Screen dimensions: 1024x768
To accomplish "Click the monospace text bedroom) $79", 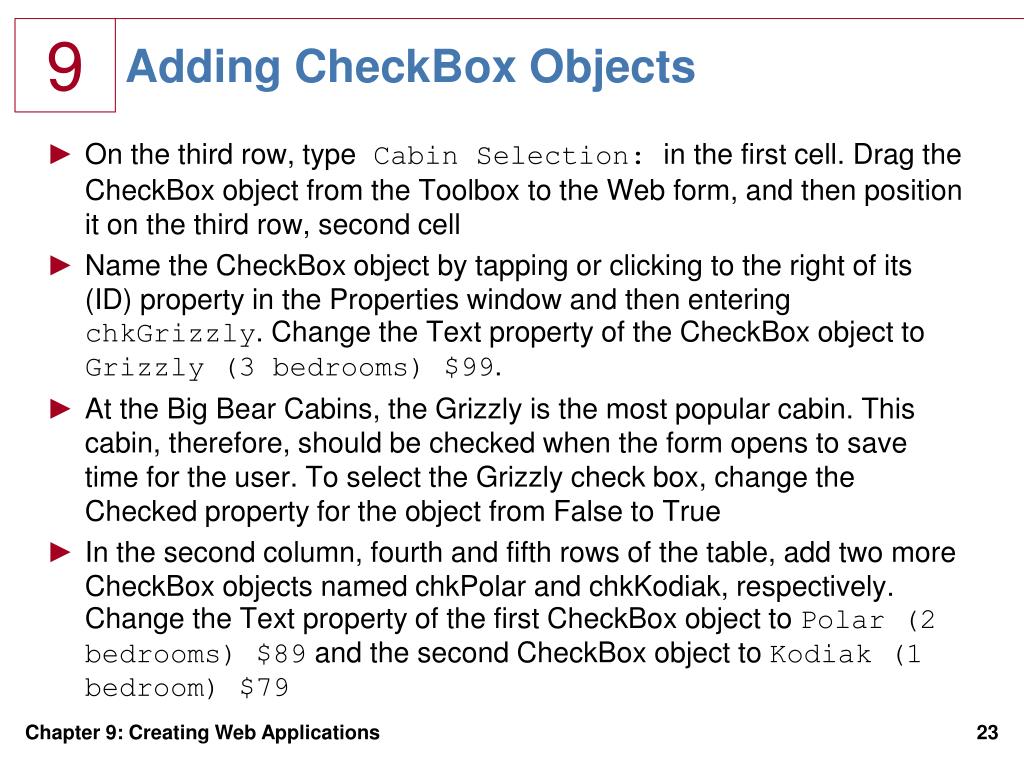I will (187, 688).
